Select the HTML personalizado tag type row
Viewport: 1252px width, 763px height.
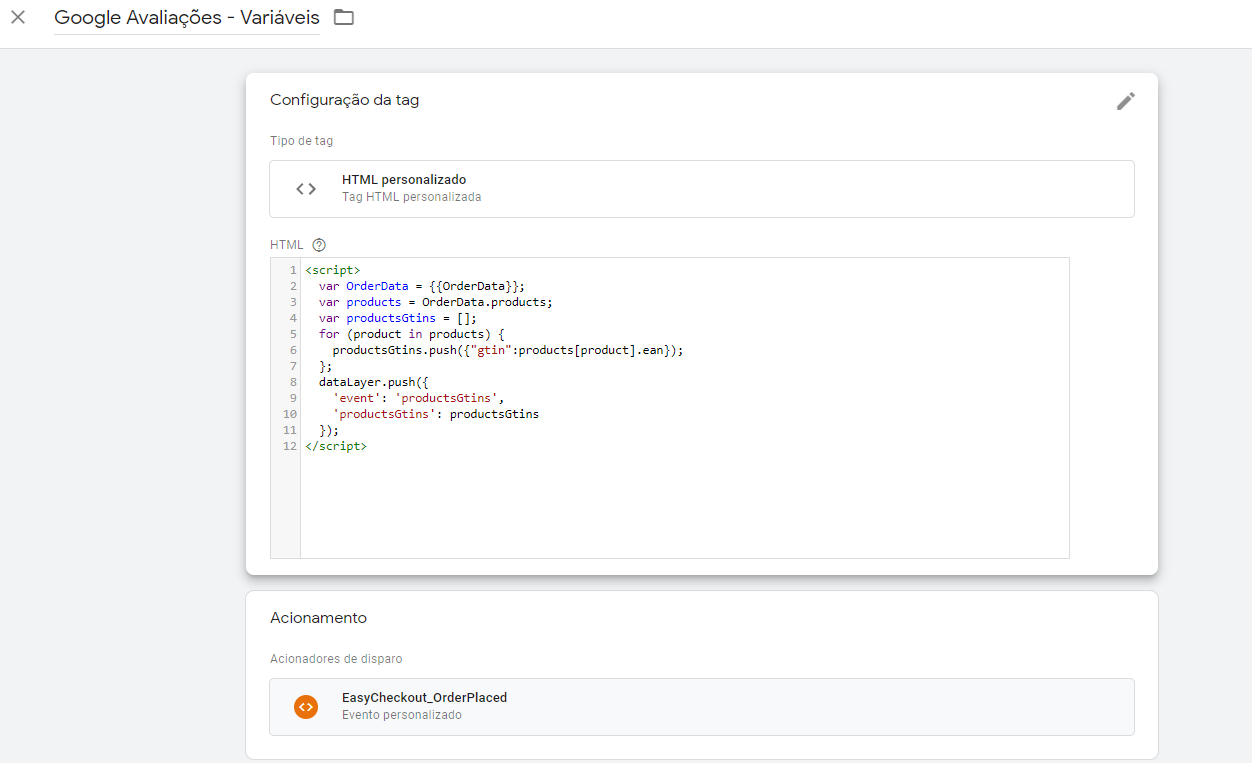702,189
